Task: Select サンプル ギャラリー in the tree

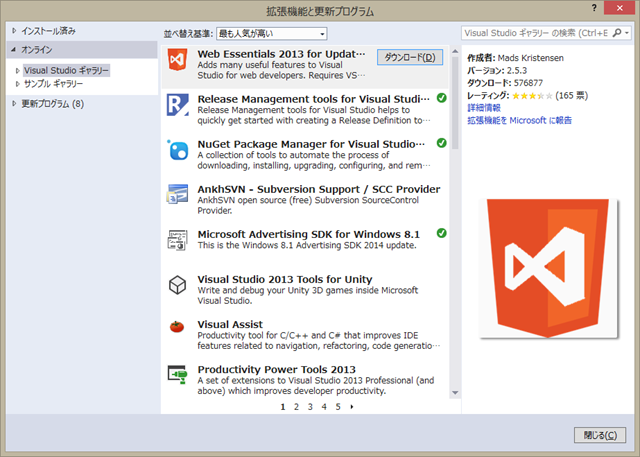Action: [x=53, y=84]
